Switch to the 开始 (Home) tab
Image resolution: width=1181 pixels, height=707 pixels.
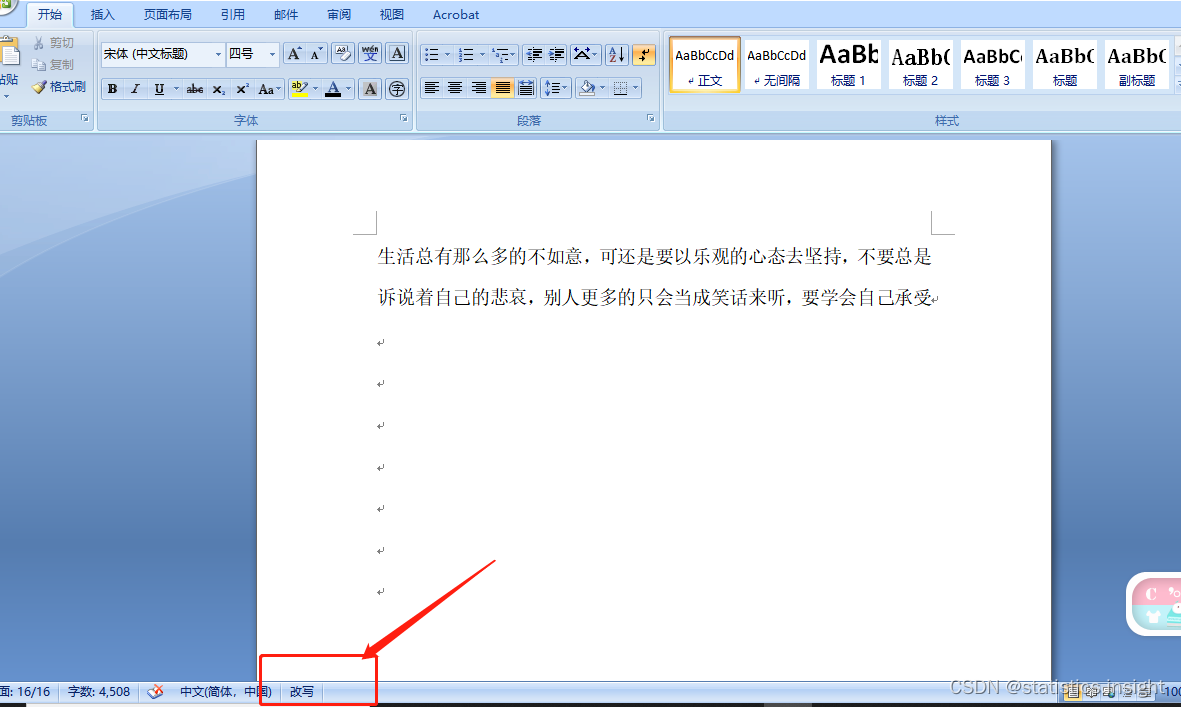click(x=50, y=14)
